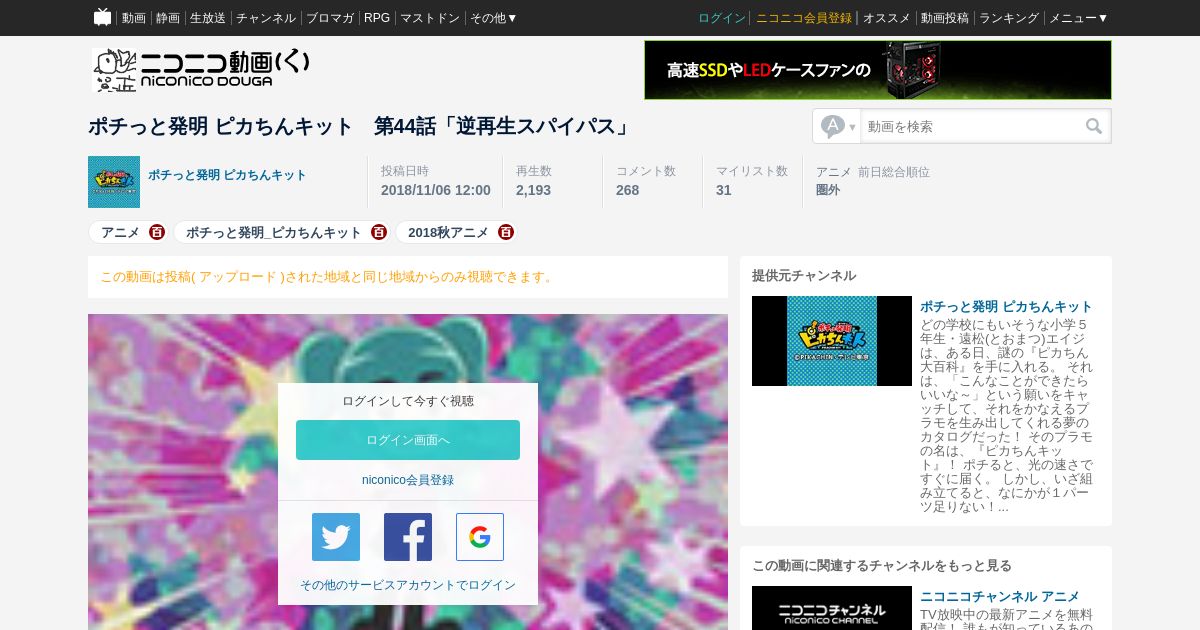
Task: Click the view count 2,193
Action: 533,190
